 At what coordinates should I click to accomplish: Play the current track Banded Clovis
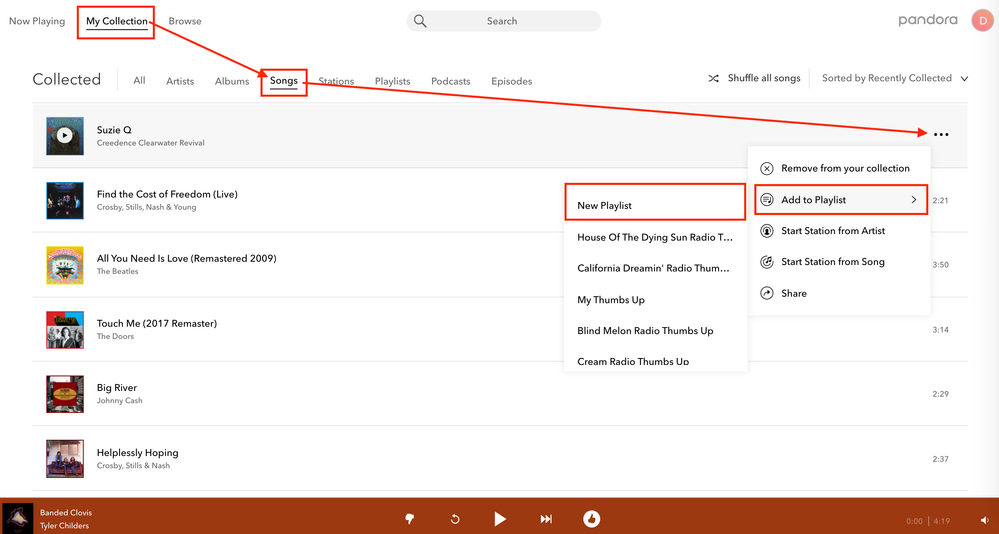tap(500, 519)
